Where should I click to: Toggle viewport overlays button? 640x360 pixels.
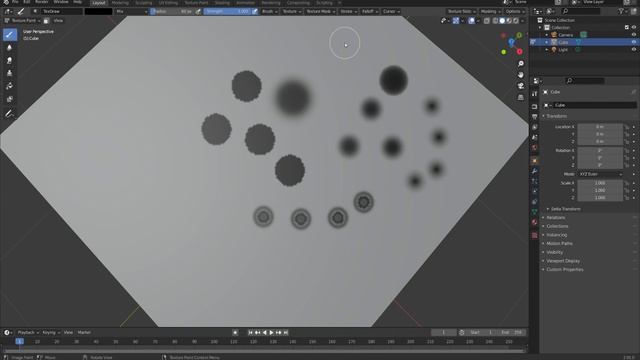pos(471,20)
